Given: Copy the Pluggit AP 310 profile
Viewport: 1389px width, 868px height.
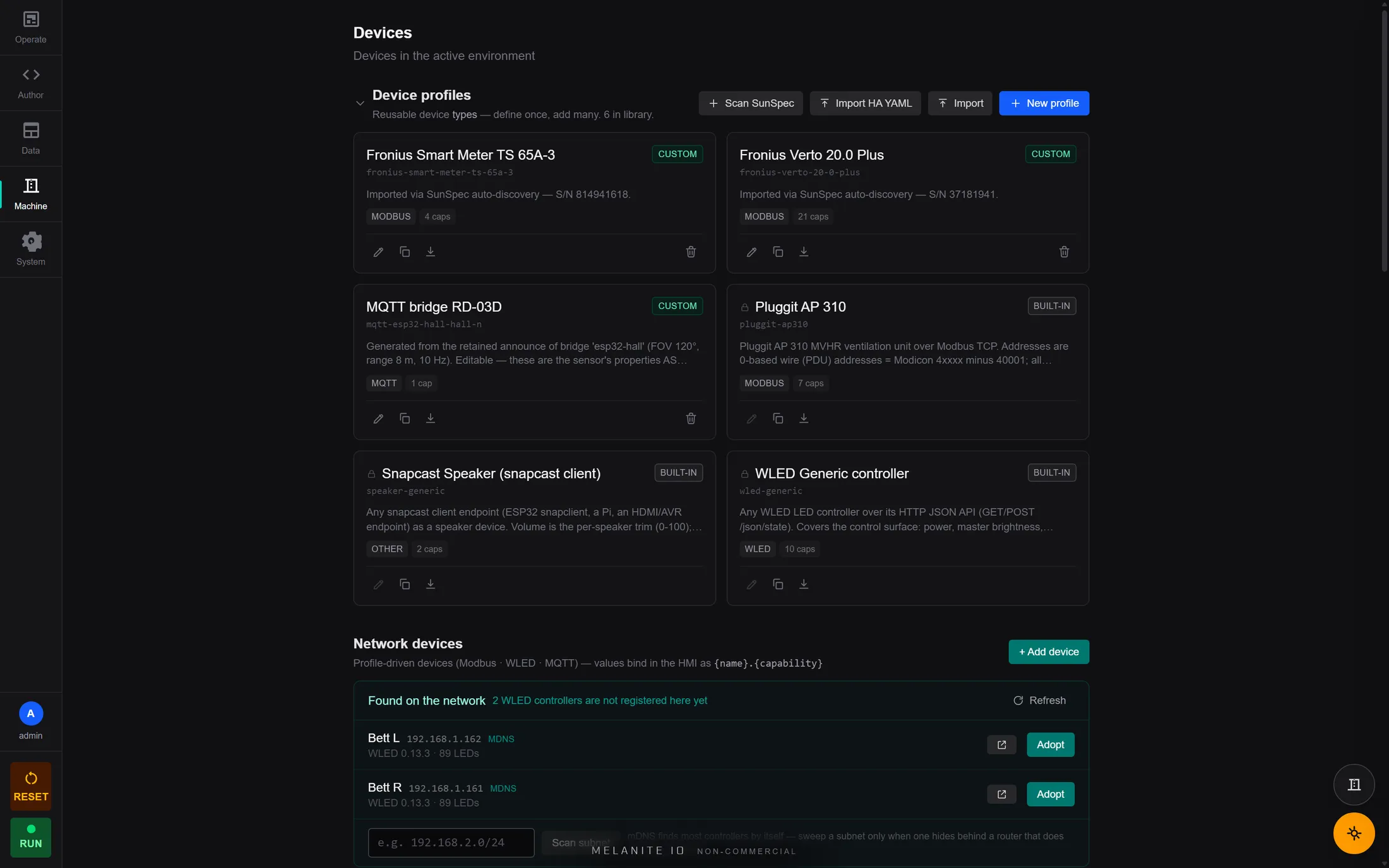Looking at the screenshot, I should 778,419.
